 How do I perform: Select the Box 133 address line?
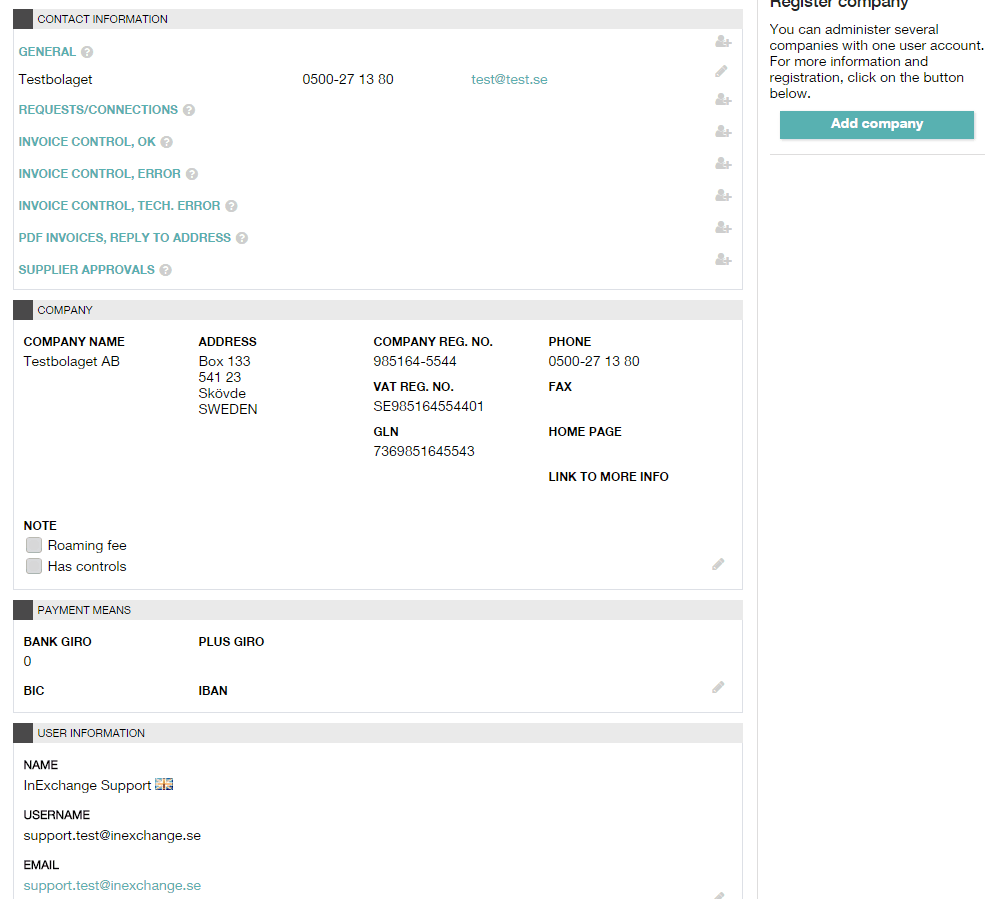224,361
